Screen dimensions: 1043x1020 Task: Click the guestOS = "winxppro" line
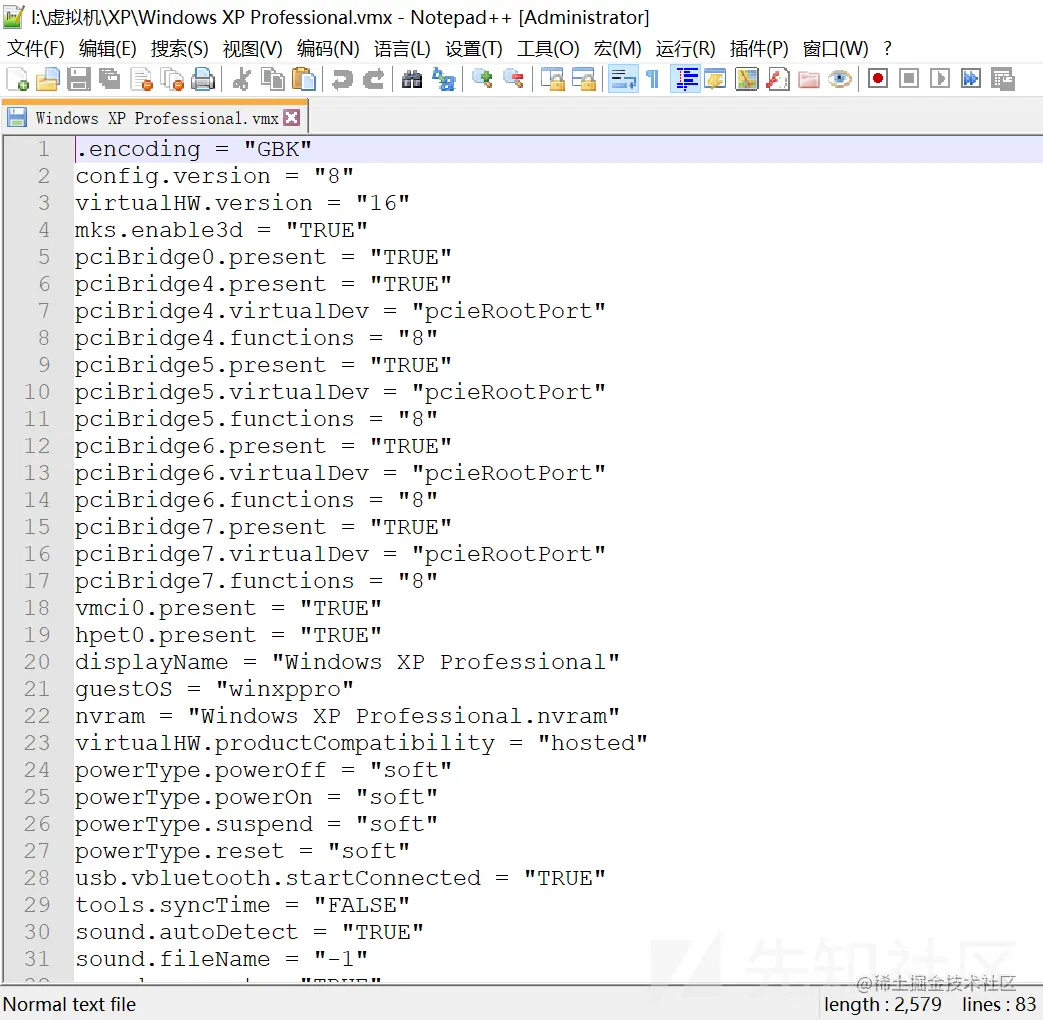[x=214, y=689]
